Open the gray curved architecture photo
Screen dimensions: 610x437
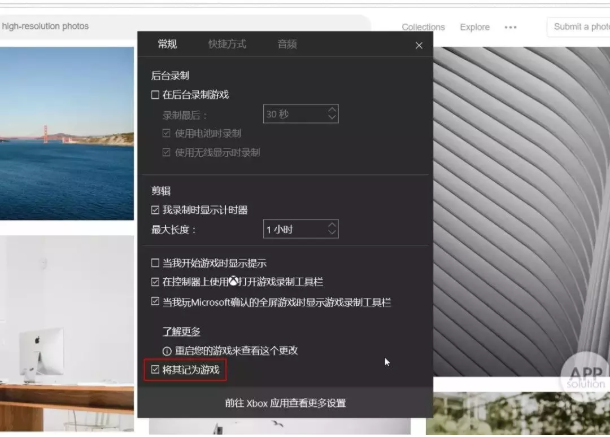tap(521, 211)
